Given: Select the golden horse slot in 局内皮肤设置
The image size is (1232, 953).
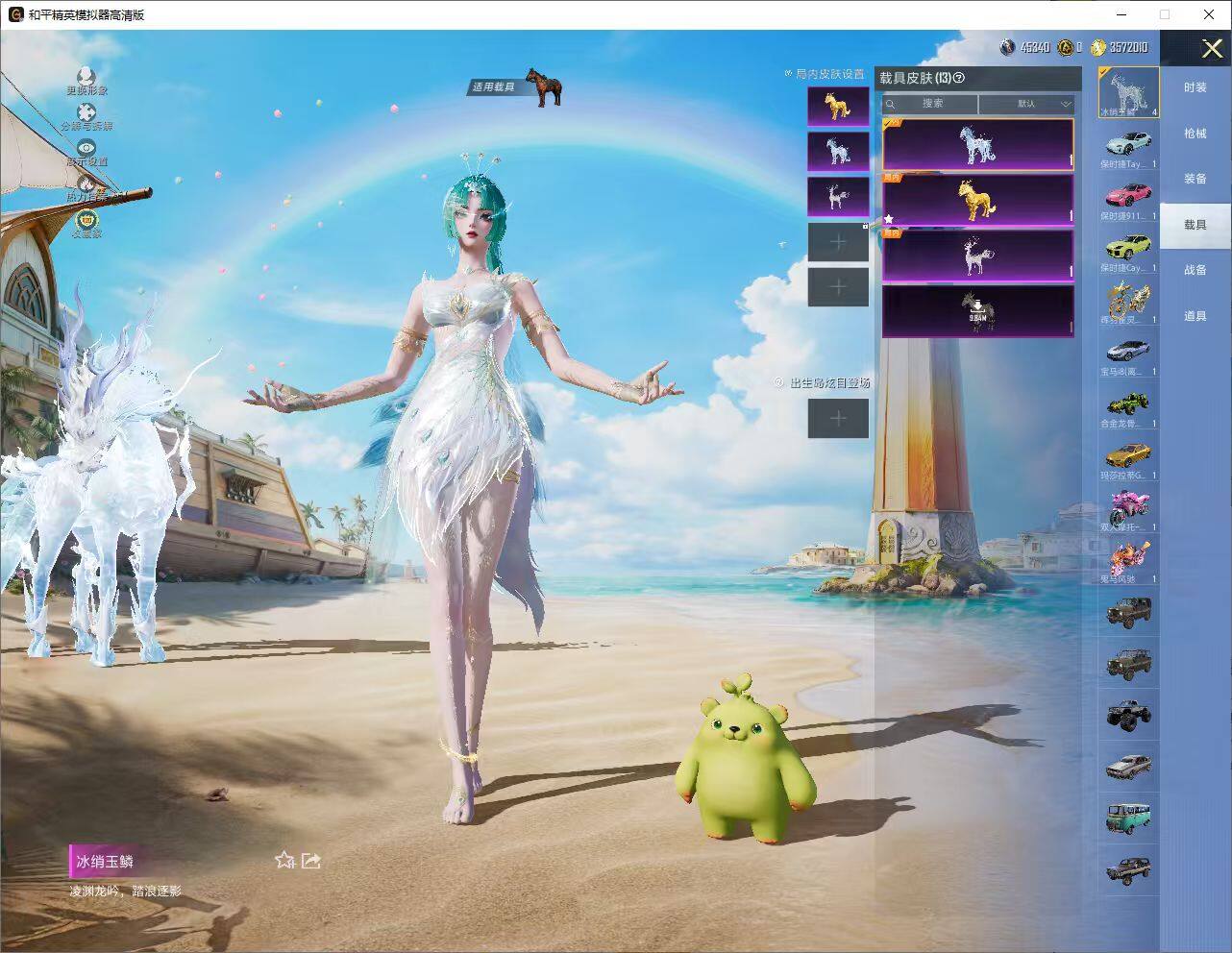Looking at the screenshot, I should tap(838, 106).
